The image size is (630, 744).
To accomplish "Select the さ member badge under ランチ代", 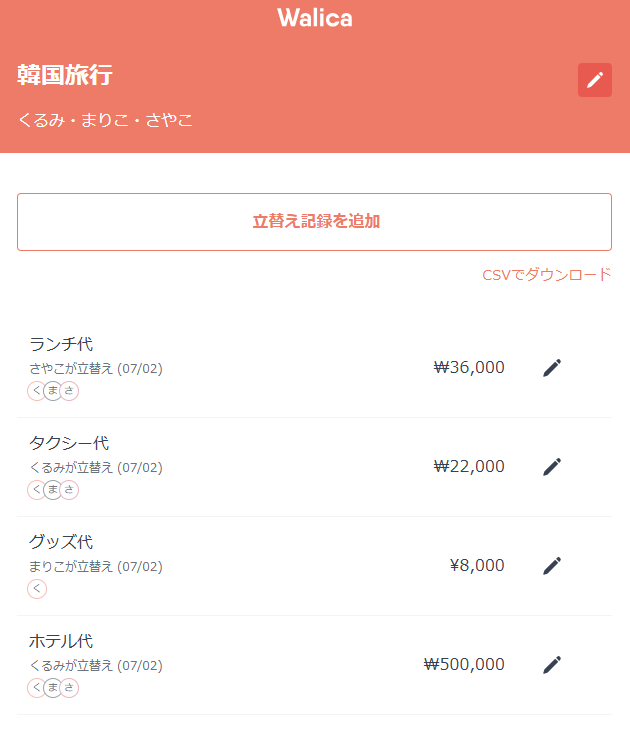I will [x=69, y=391].
